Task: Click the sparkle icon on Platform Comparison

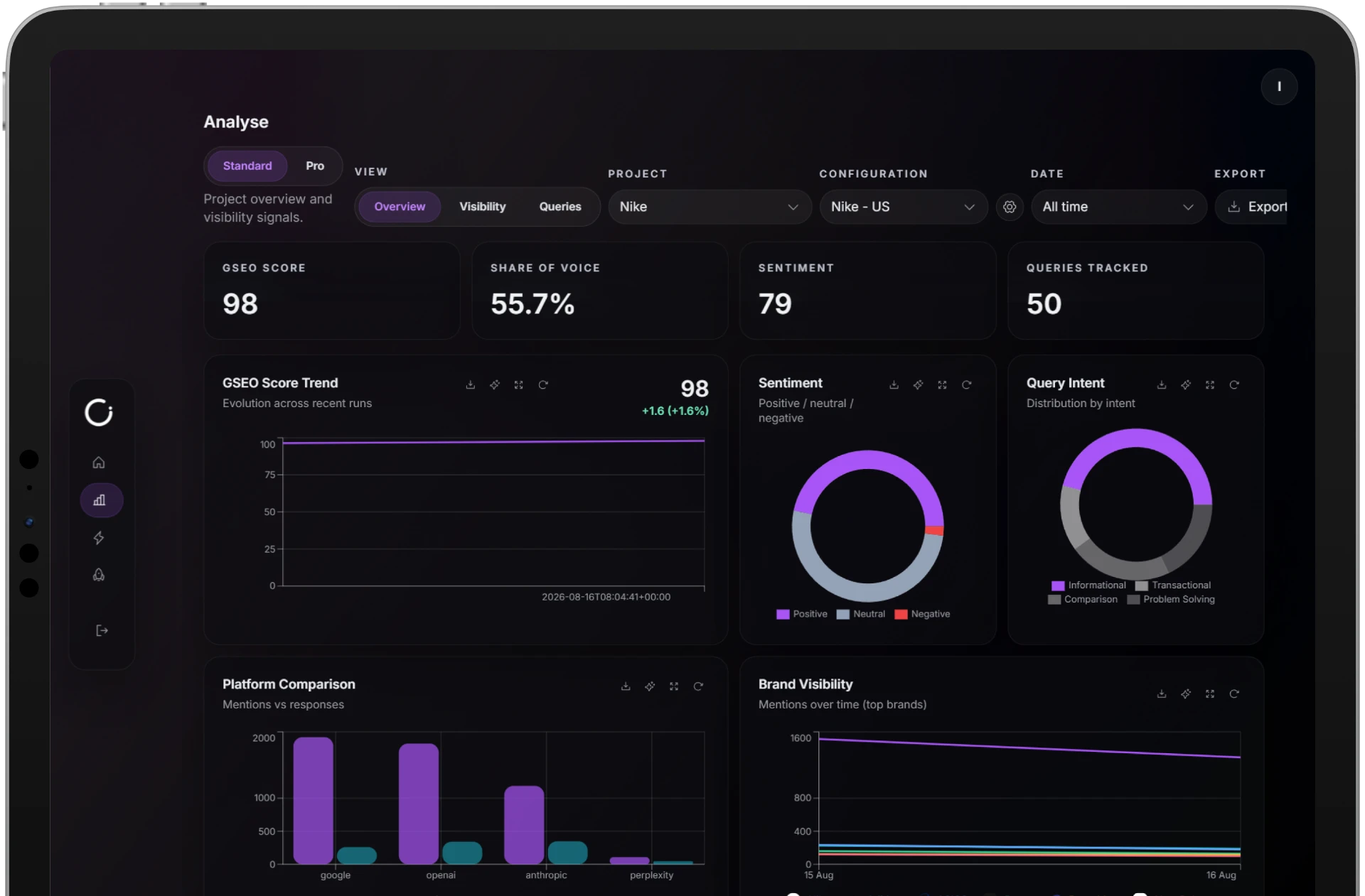Action: tap(650, 686)
